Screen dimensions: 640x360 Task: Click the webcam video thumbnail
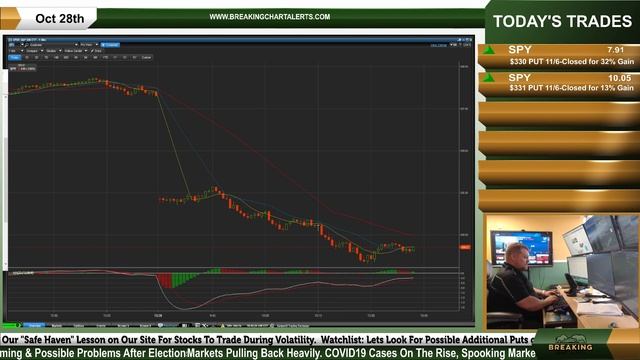pos(562,271)
